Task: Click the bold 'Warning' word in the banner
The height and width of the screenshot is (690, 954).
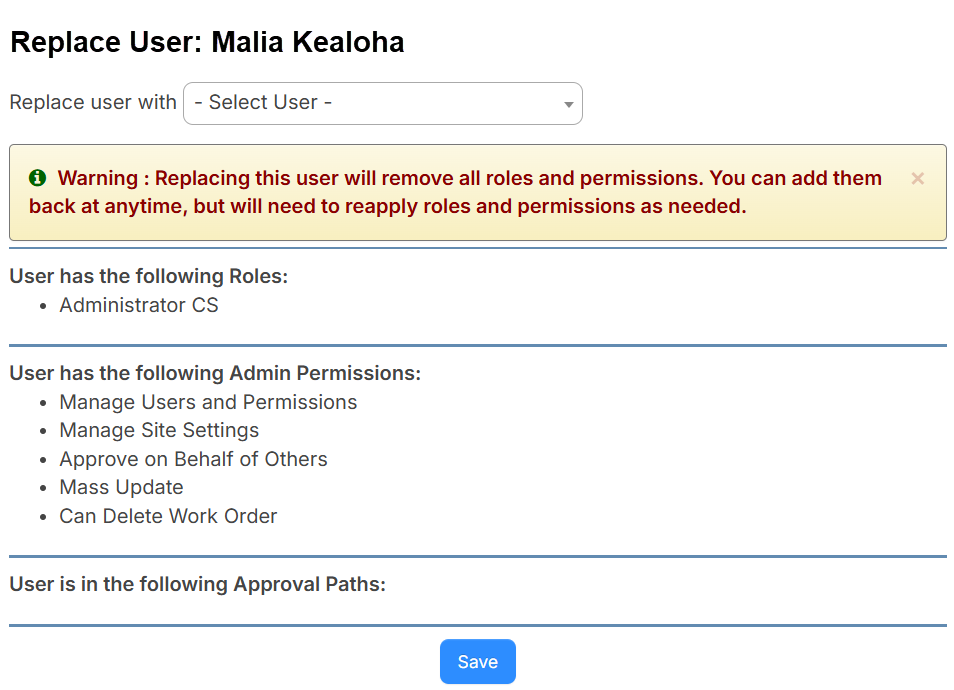Action: point(93,178)
